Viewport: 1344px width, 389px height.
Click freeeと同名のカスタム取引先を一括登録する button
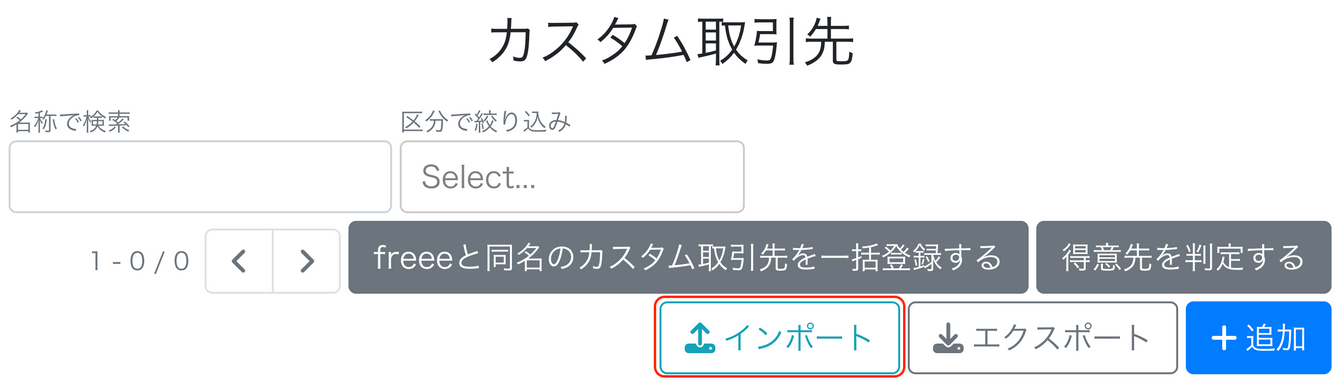click(688, 258)
